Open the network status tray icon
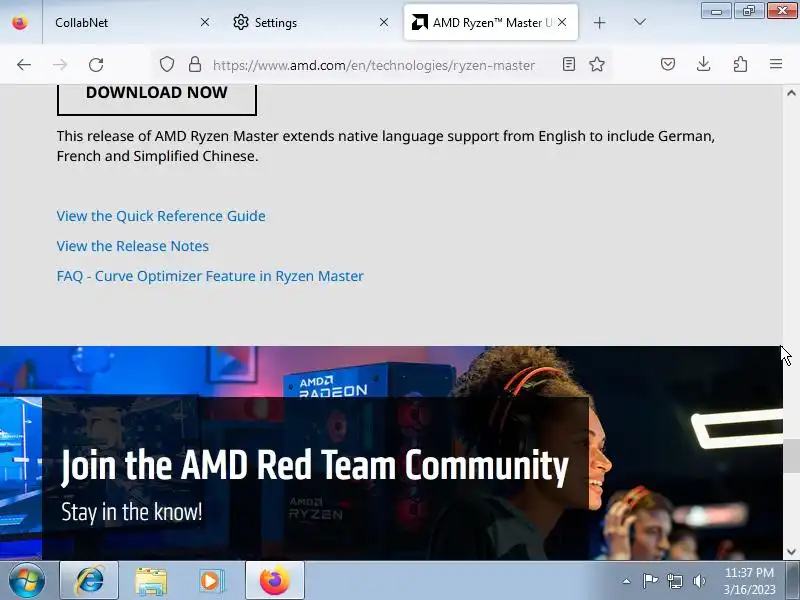Image resolution: width=800 pixels, height=600 pixels. (x=675, y=581)
